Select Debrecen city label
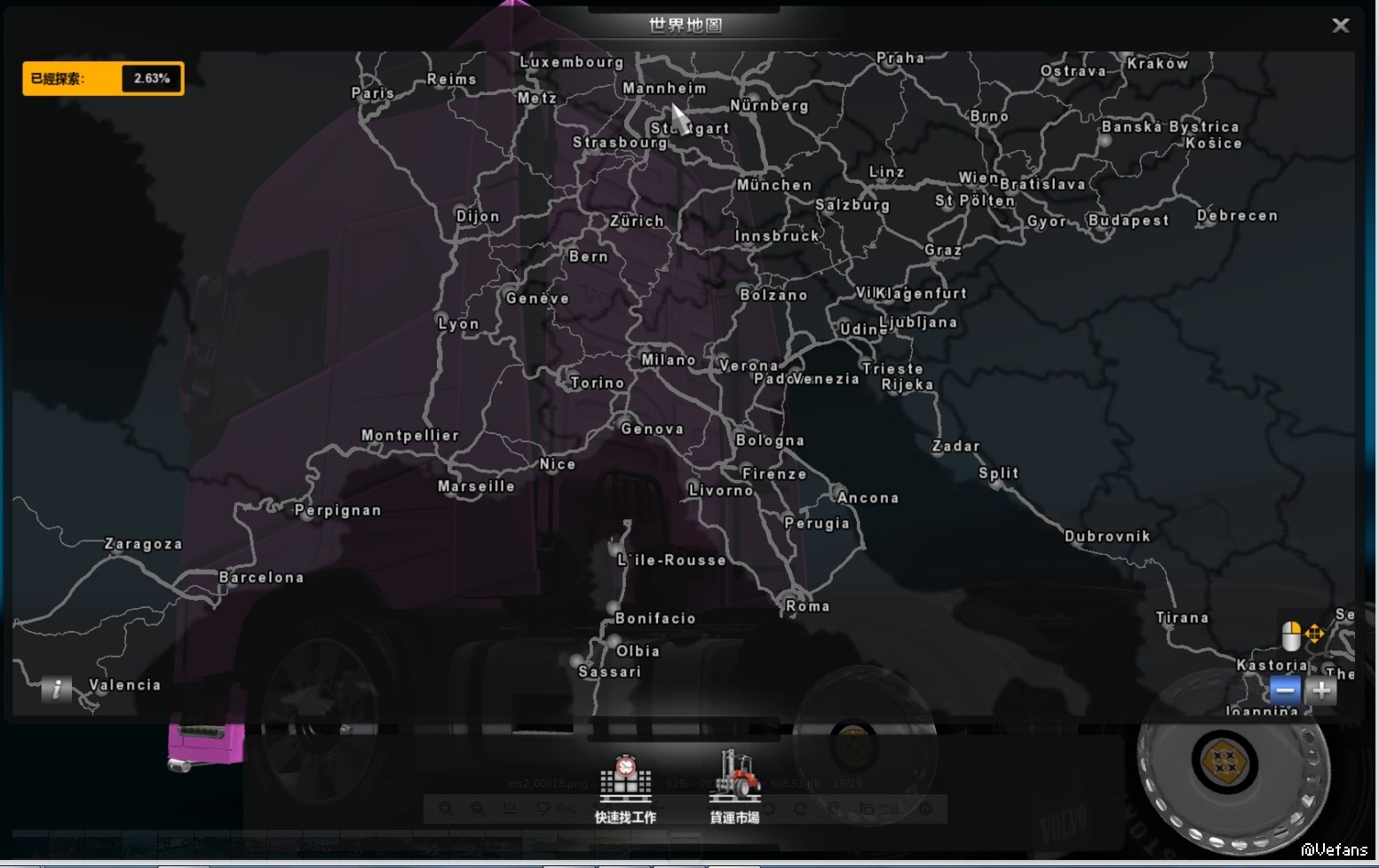1379x868 pixels. click(x=1238, y=216)
